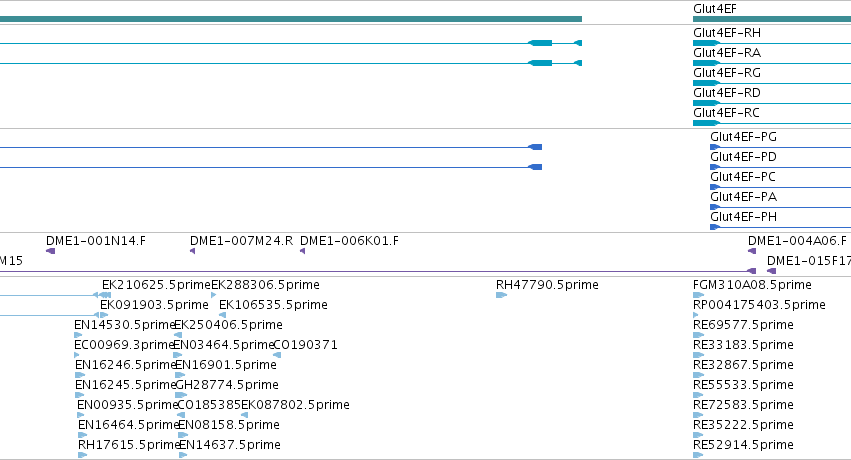
Task: Select the EK288306.5prime EST arrow
Action: coord(213,295)
